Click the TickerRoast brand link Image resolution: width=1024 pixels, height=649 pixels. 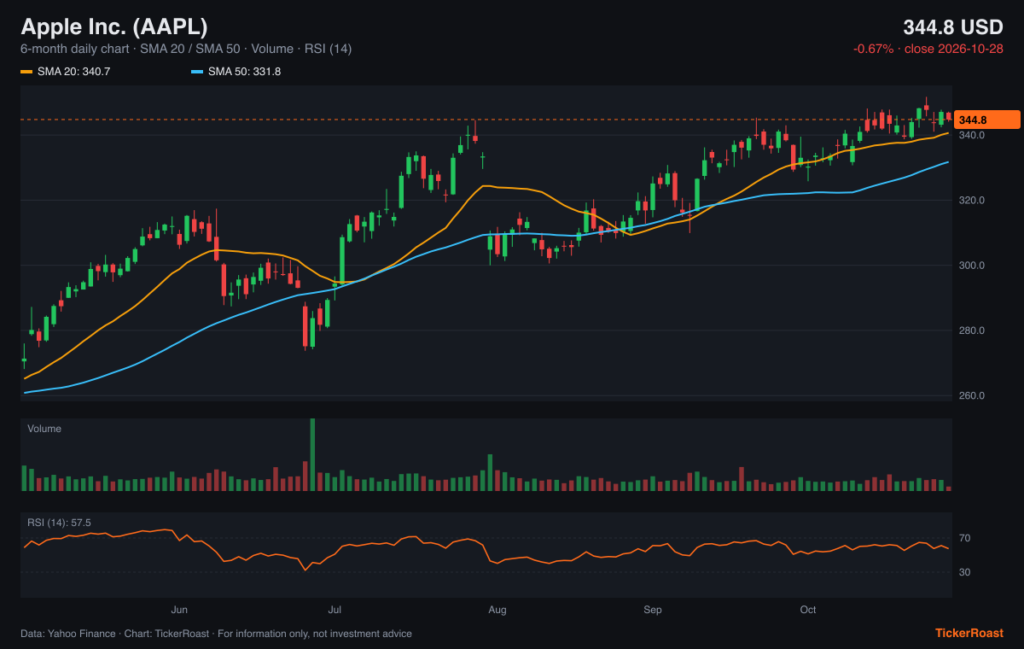point(969,633)
